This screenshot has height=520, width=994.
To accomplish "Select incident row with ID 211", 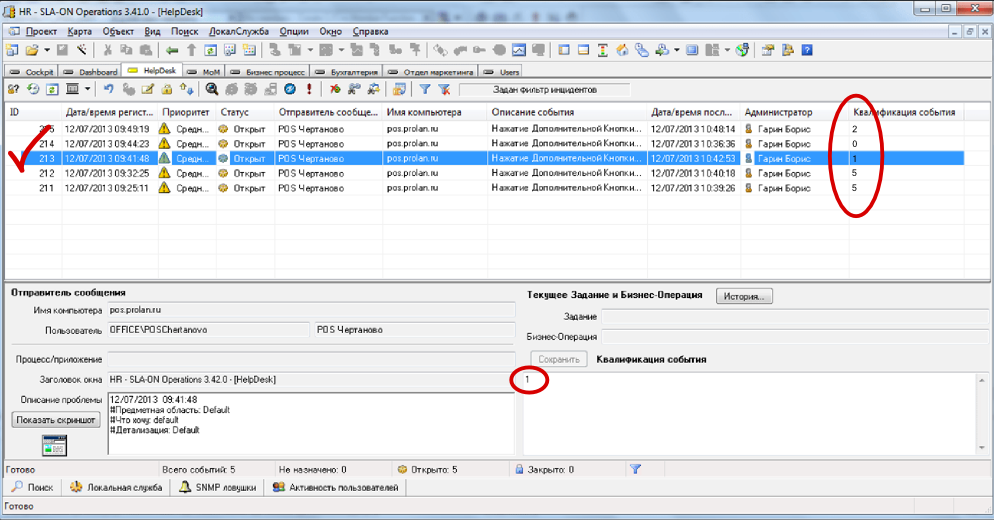I will (x=485, y=188).
